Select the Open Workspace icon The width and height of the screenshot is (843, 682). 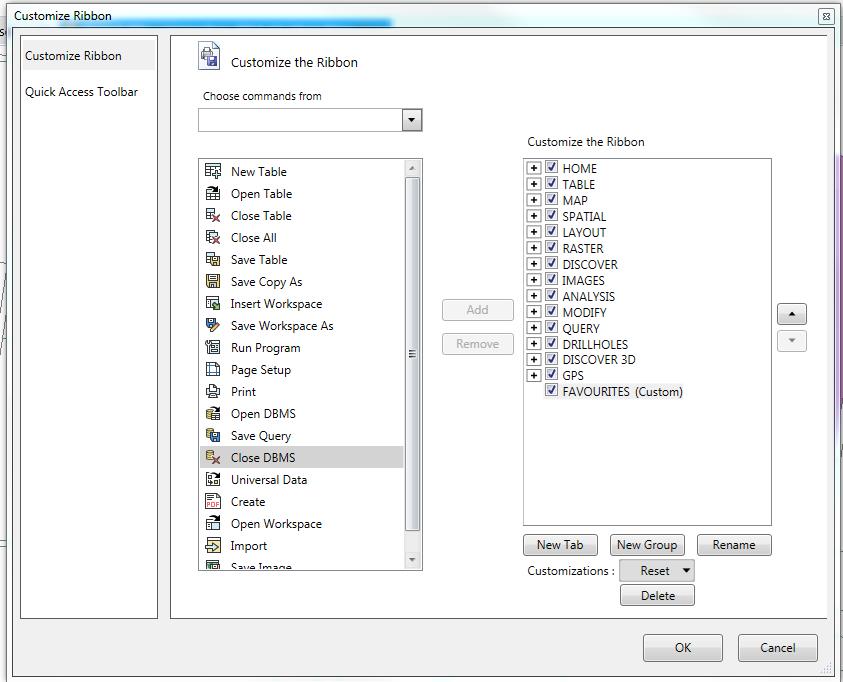point(213,523)
